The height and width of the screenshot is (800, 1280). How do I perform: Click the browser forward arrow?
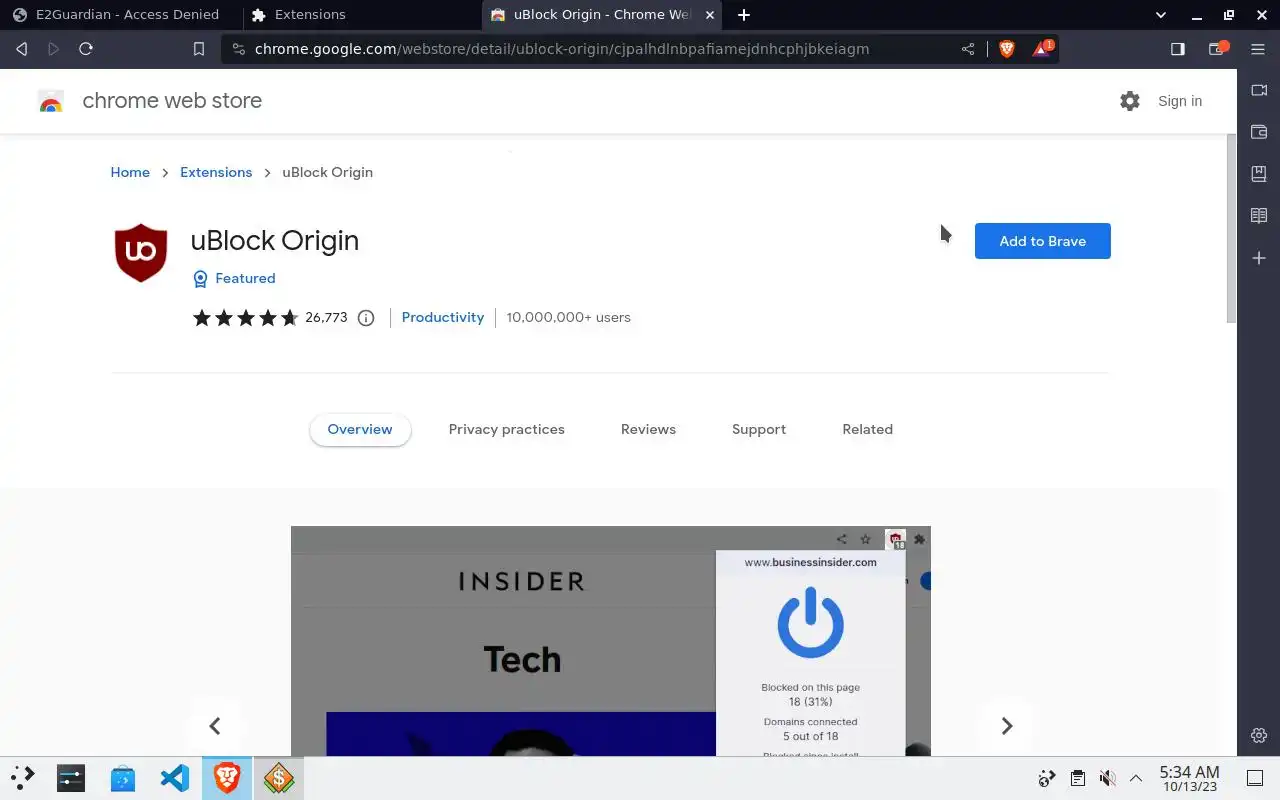point(53,49)
